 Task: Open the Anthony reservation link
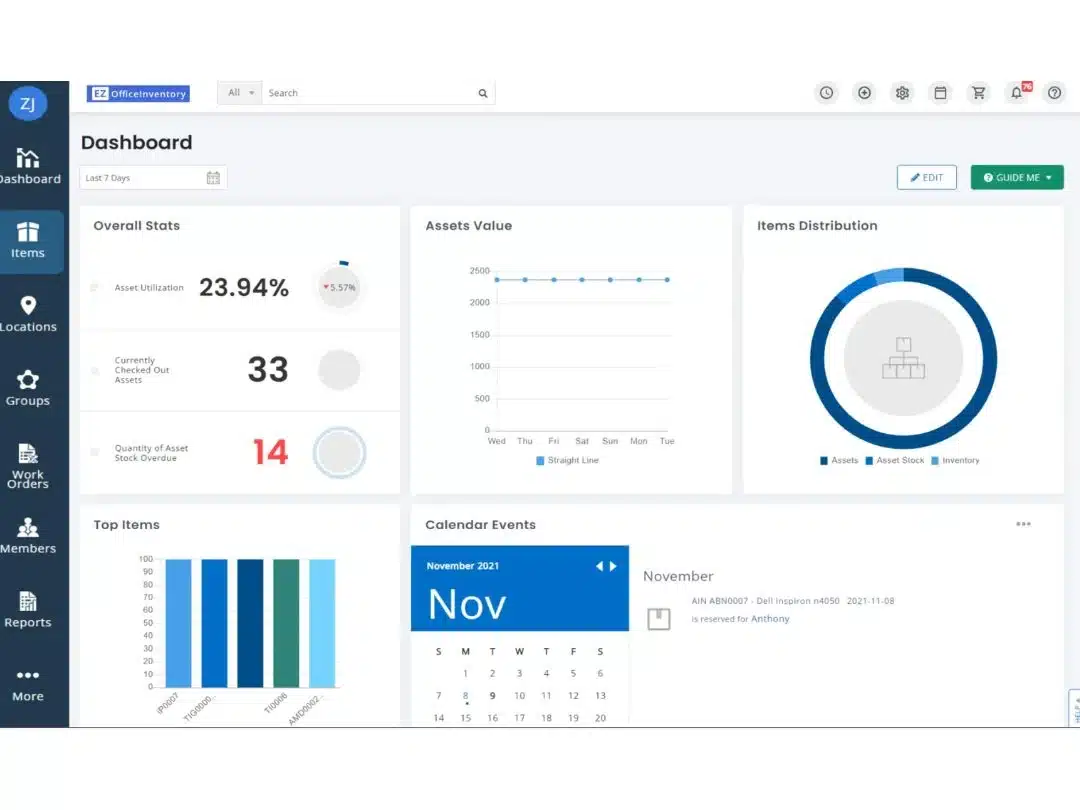[x=770, y=619]
